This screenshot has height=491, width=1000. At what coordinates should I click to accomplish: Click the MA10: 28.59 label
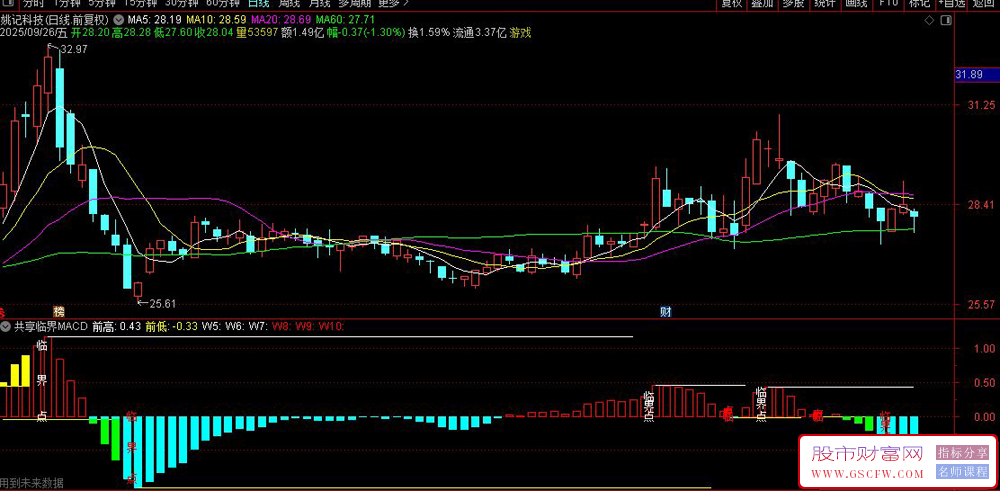pyautogui.click(x=216, y=20)
